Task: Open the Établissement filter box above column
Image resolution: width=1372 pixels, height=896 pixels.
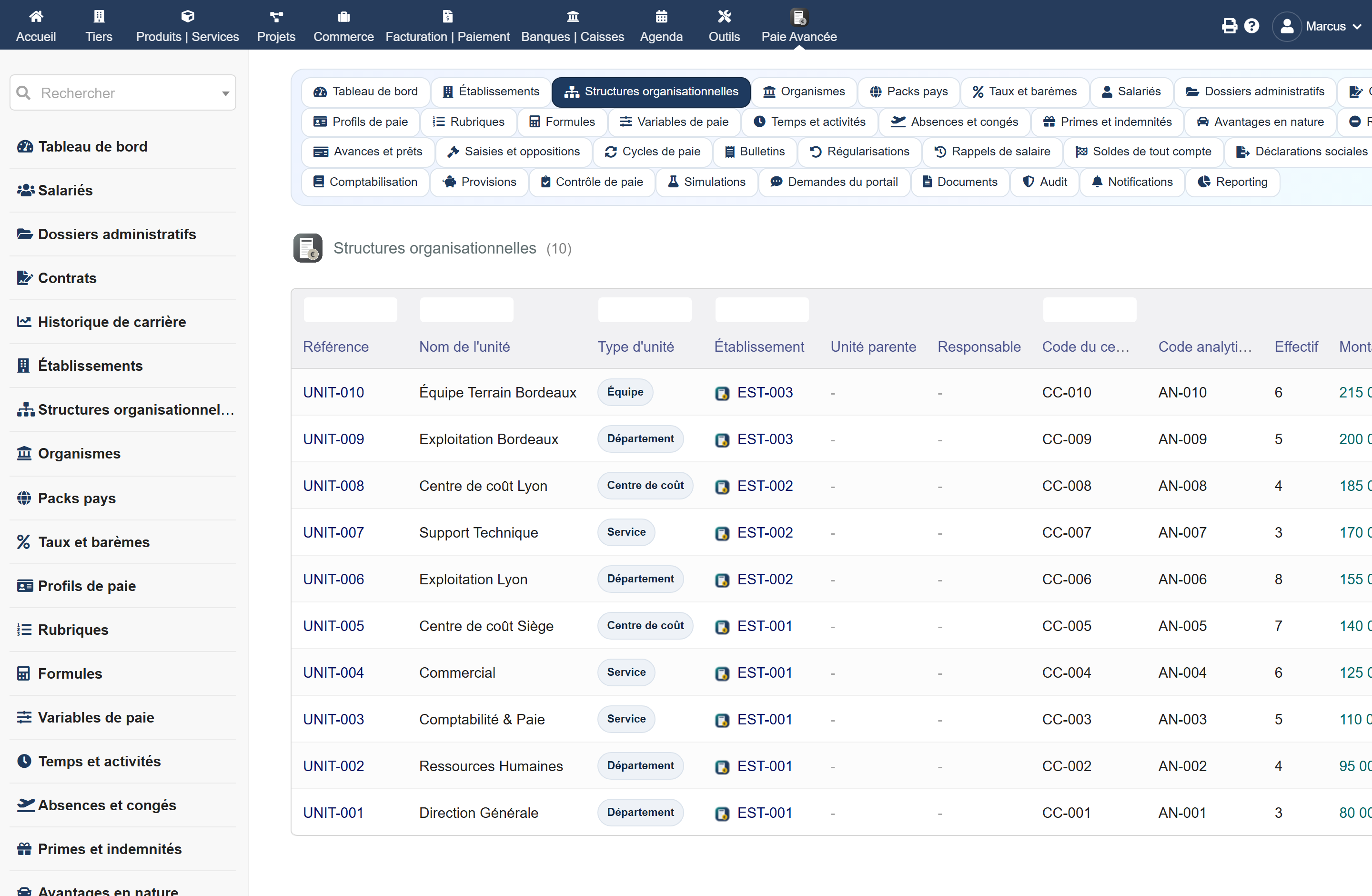Action: (762, 310)
